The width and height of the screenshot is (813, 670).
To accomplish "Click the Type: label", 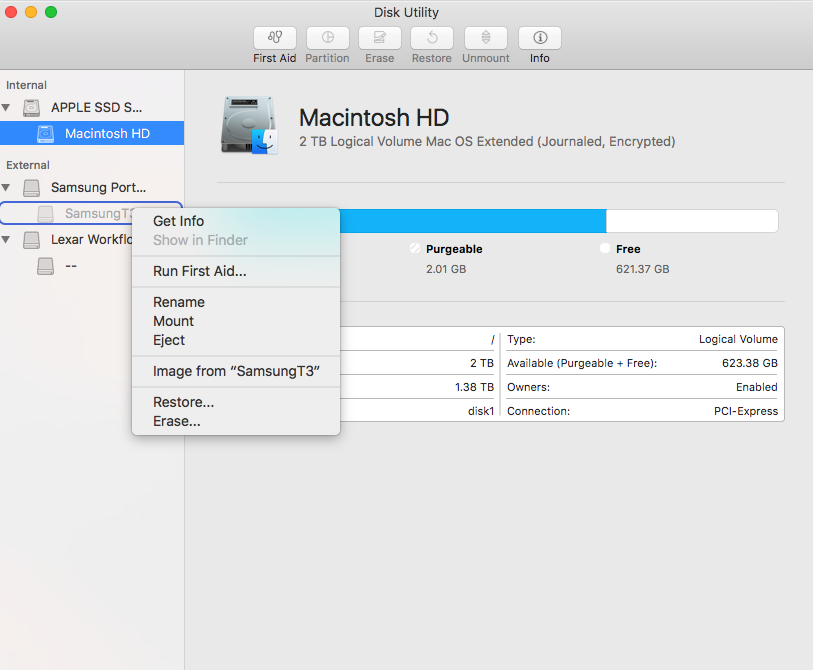I will tap(521, 340).
